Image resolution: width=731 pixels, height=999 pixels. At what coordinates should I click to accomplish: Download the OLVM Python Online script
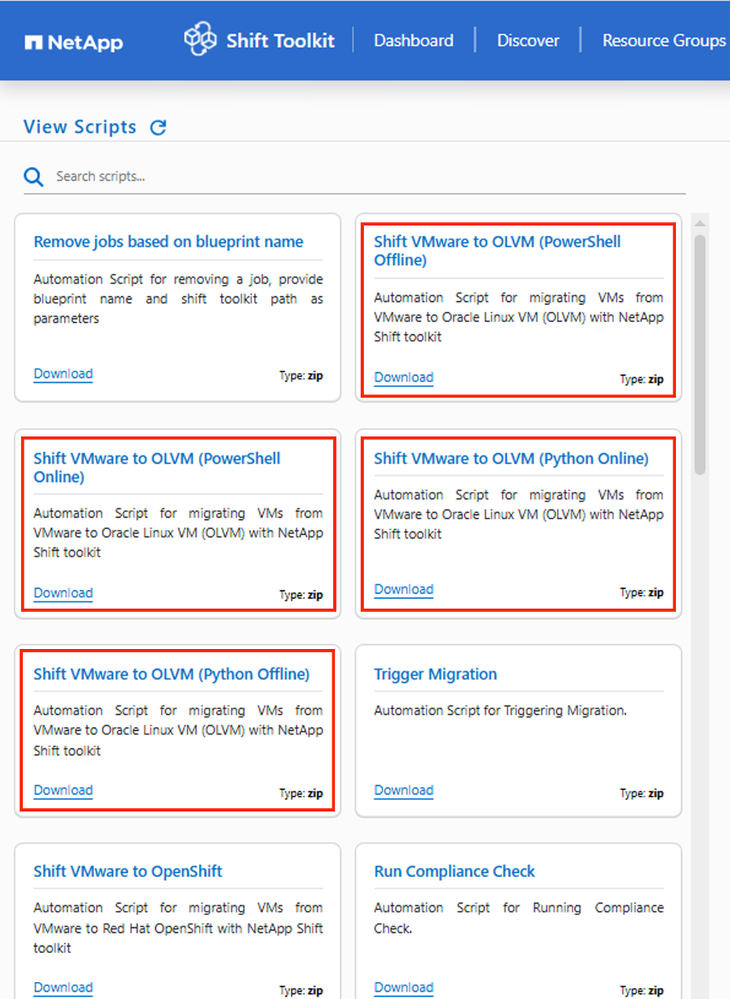coord(404,590)
